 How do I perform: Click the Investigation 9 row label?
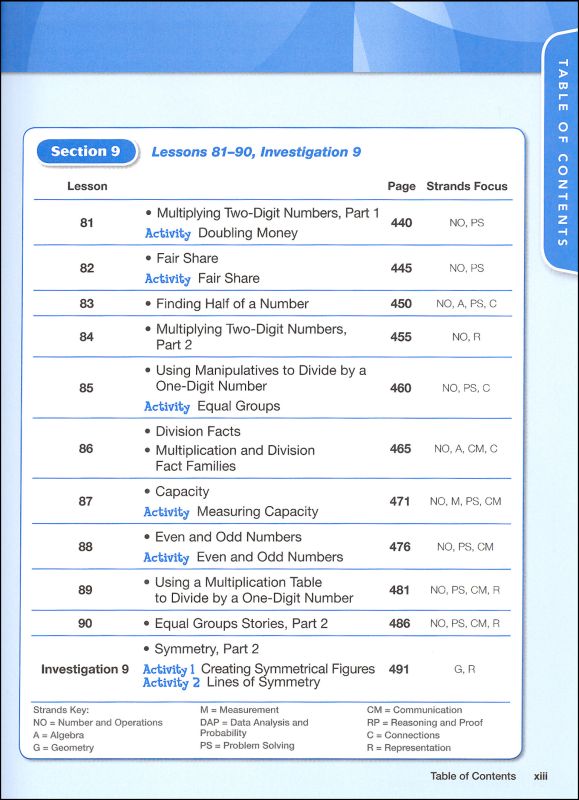pos(85,669)
